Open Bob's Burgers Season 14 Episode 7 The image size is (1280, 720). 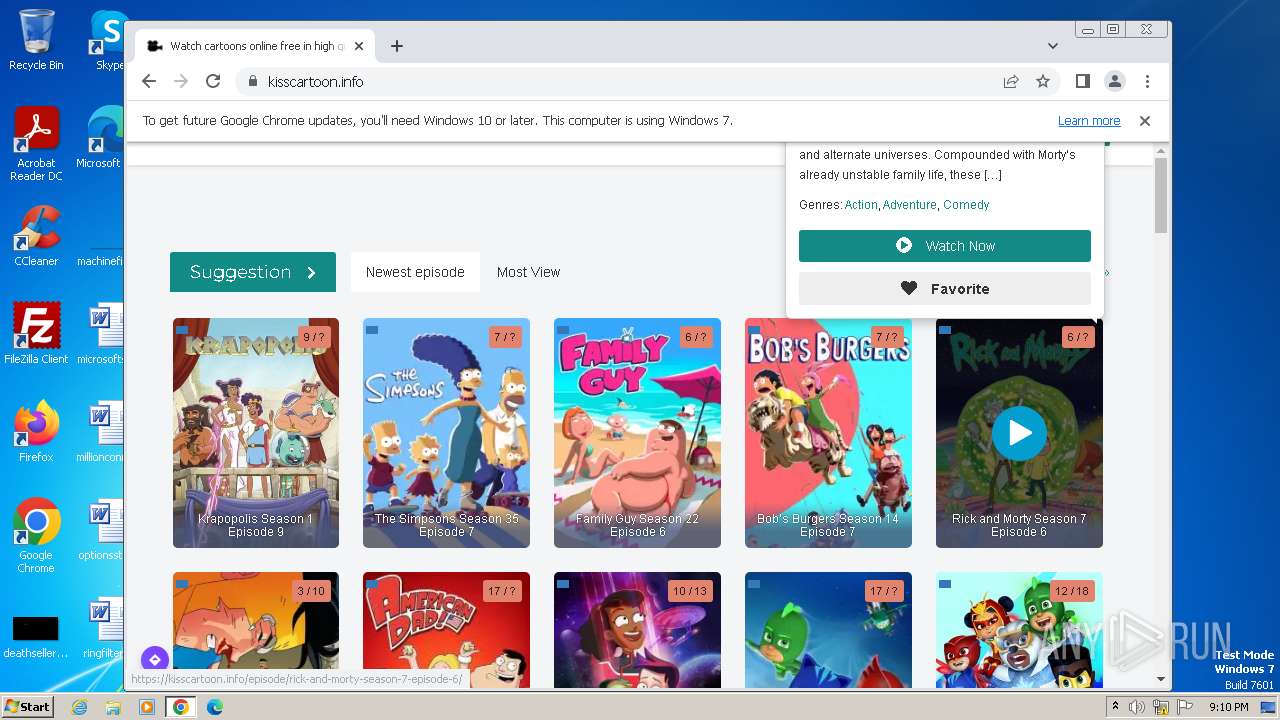[x=828, y=433]
